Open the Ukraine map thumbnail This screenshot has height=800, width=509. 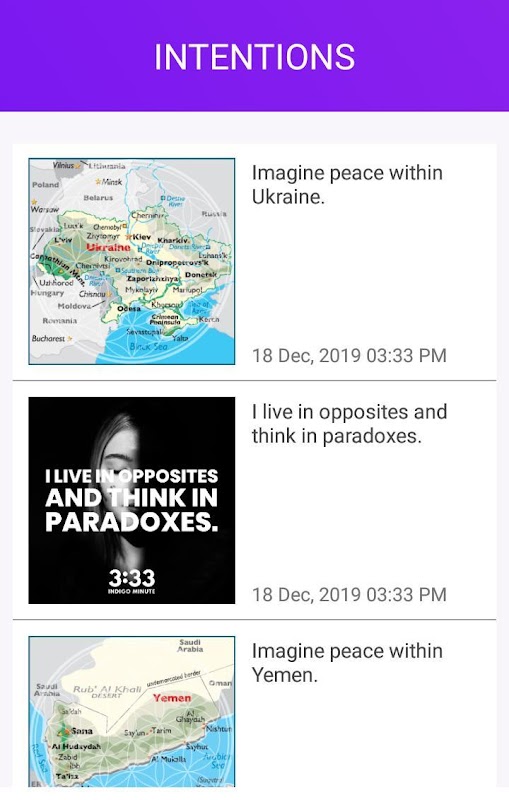coord(132,261)
